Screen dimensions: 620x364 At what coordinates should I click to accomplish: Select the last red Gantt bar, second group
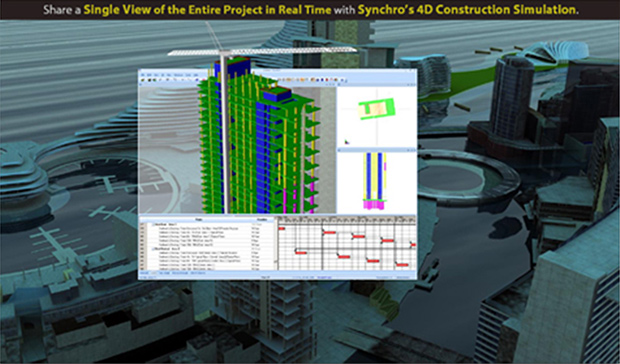coord(402,264)
